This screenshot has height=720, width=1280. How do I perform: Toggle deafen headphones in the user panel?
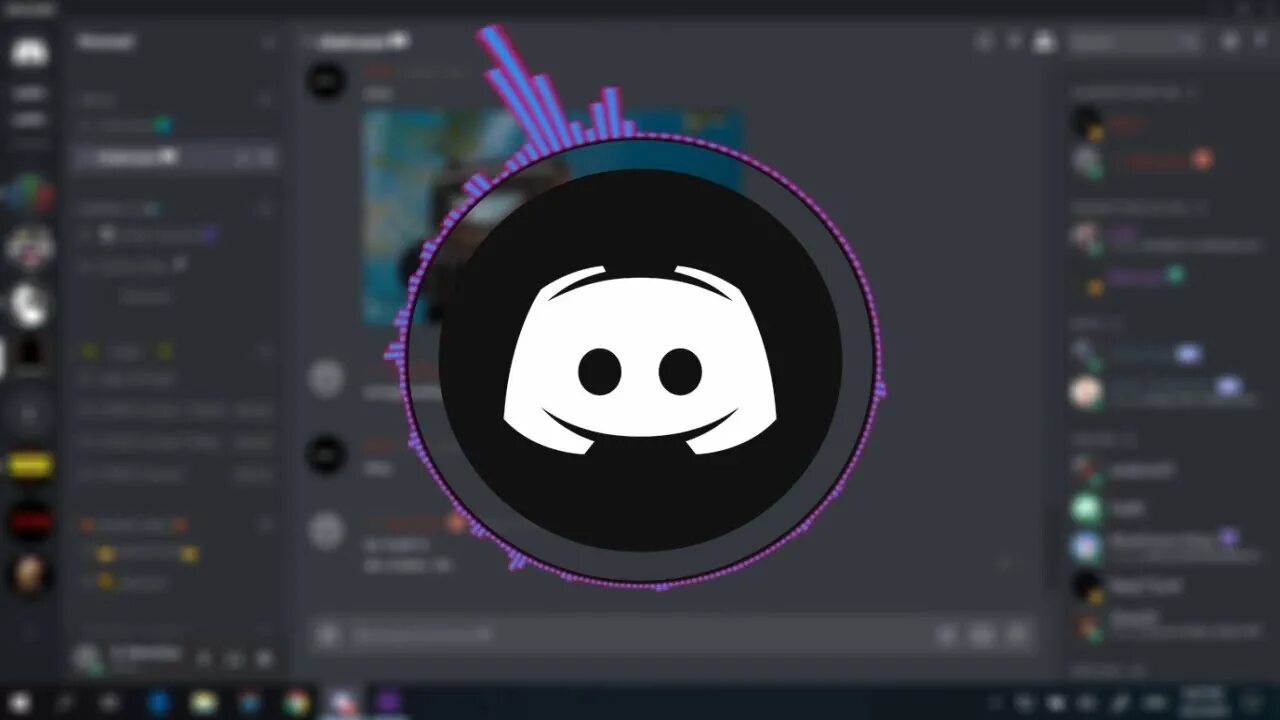tap(234, 658)
